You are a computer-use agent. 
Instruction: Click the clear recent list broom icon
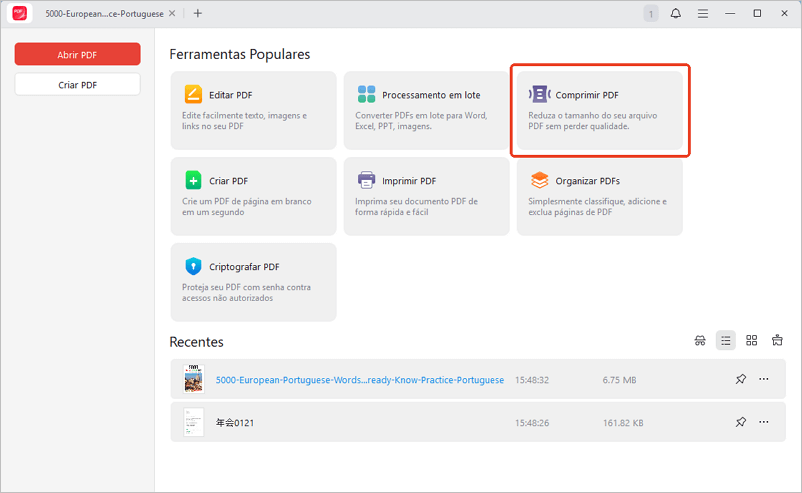click(x=777, y=340)
